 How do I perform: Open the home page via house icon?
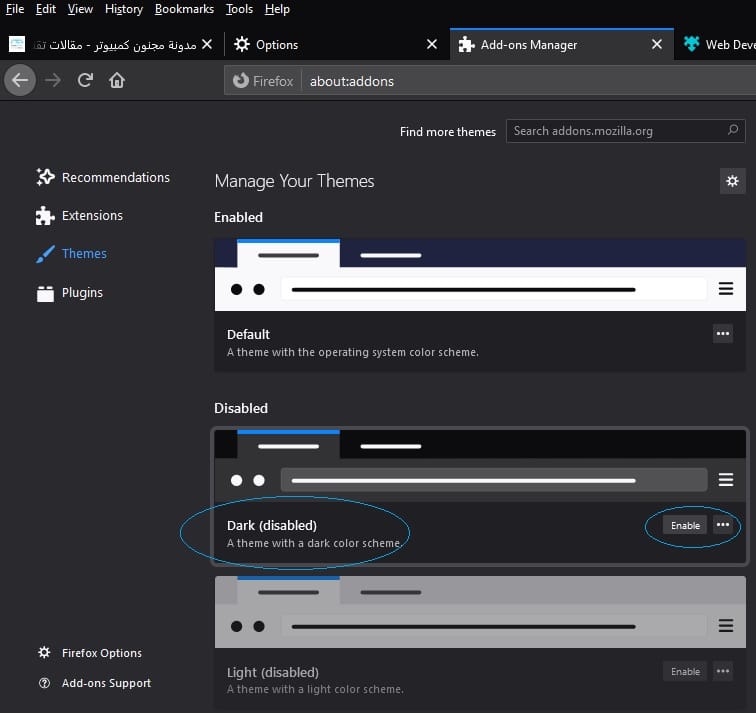pyautogui.click(x=117, y=80)
